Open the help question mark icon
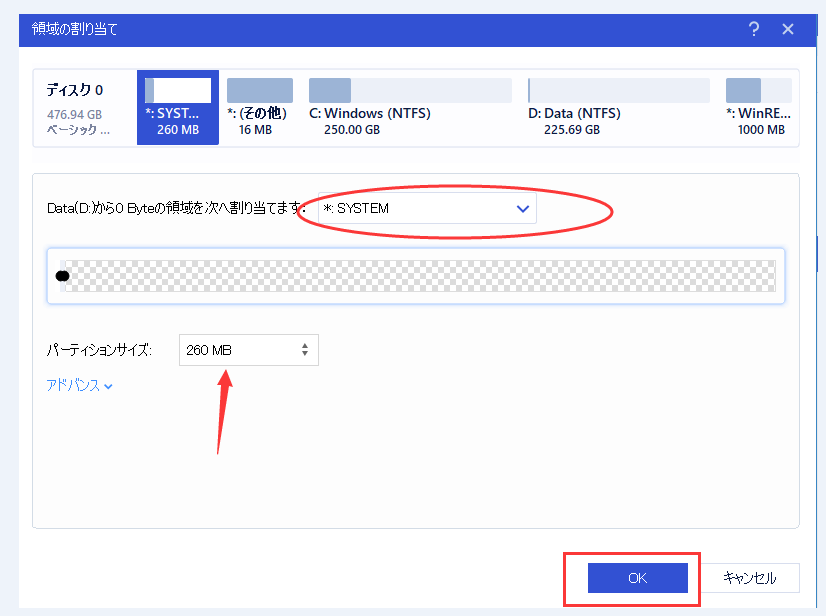The image size is (826, 616). coord(753,29)
